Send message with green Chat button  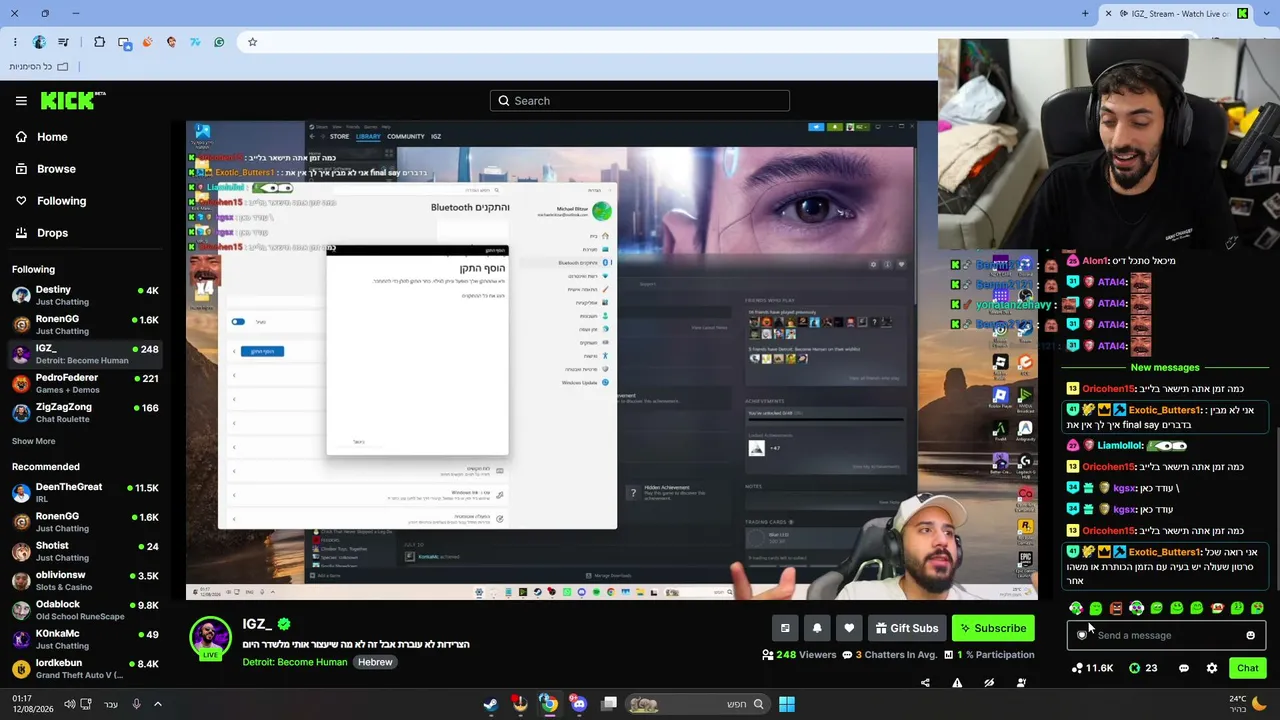pyautogui.click(x=1247, y=668)
